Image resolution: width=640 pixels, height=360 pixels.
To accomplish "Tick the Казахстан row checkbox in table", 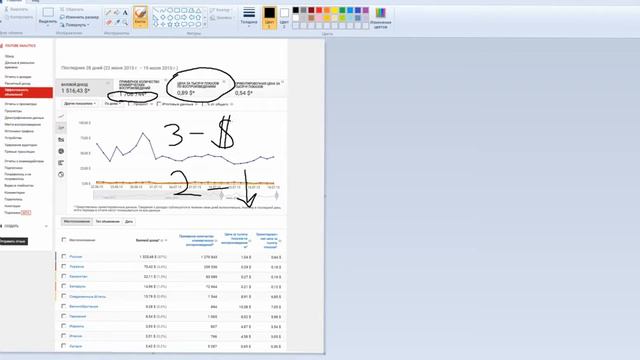I will click(x=64, y=276).
